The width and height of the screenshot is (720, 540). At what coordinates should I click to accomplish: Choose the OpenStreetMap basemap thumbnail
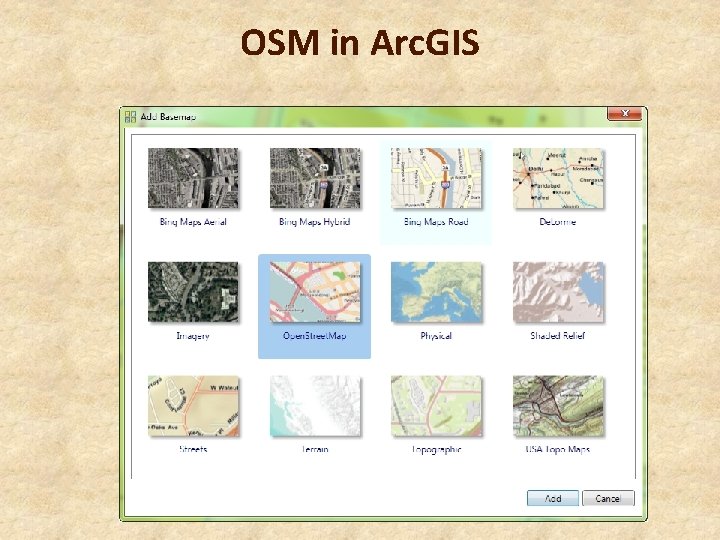coord(315,292)
